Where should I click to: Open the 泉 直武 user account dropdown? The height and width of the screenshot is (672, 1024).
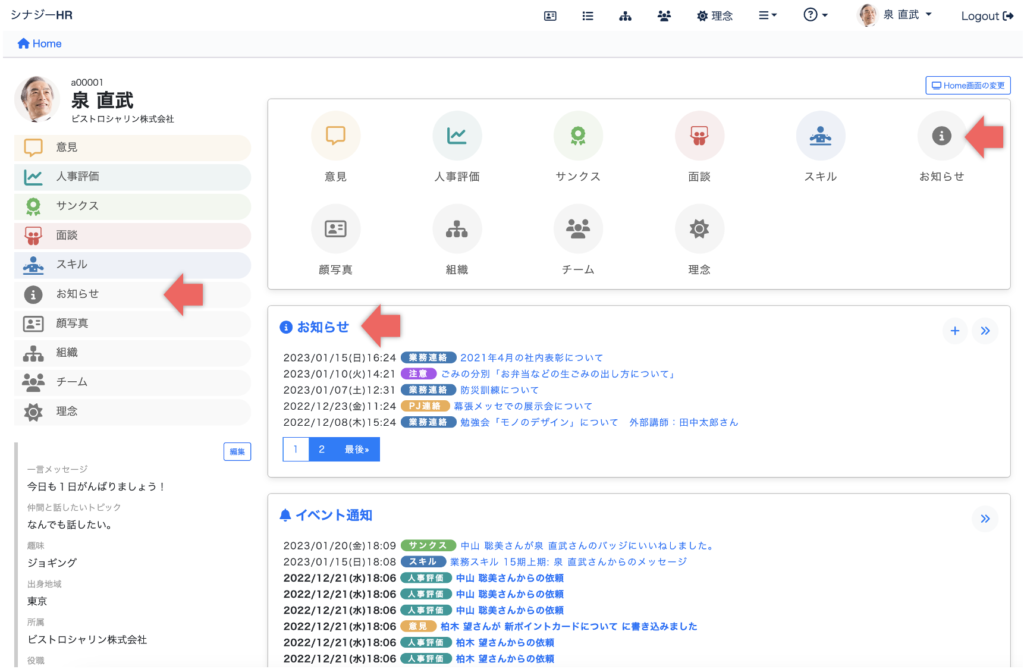pos(896,16)
